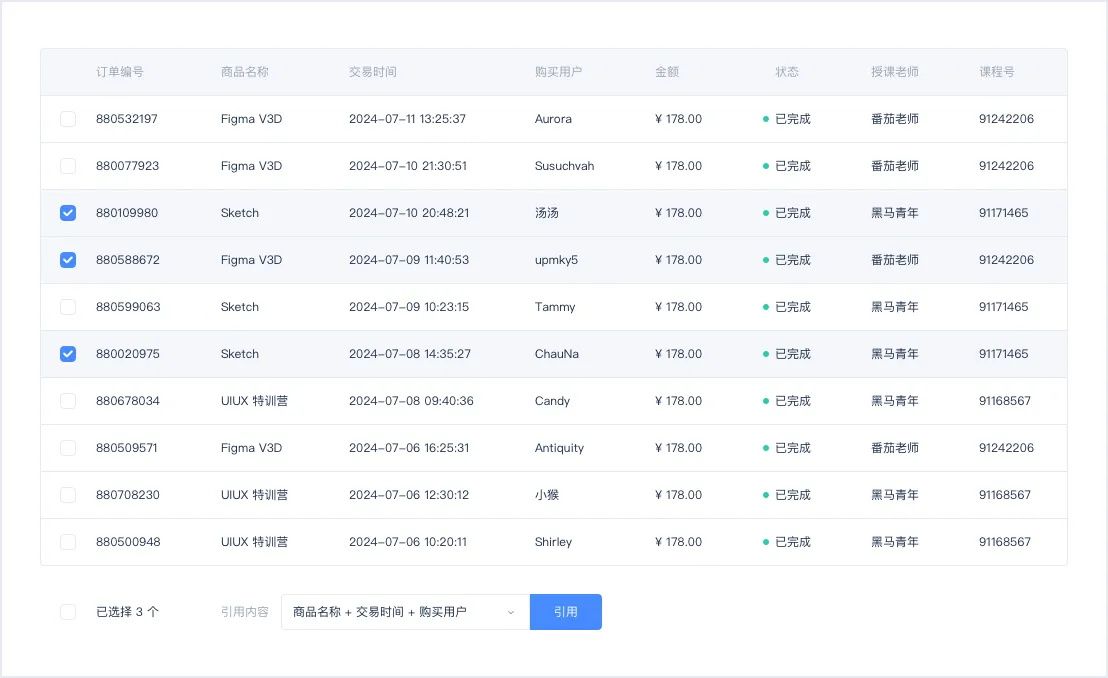Click the 授课老师 column header

point(895,71)
